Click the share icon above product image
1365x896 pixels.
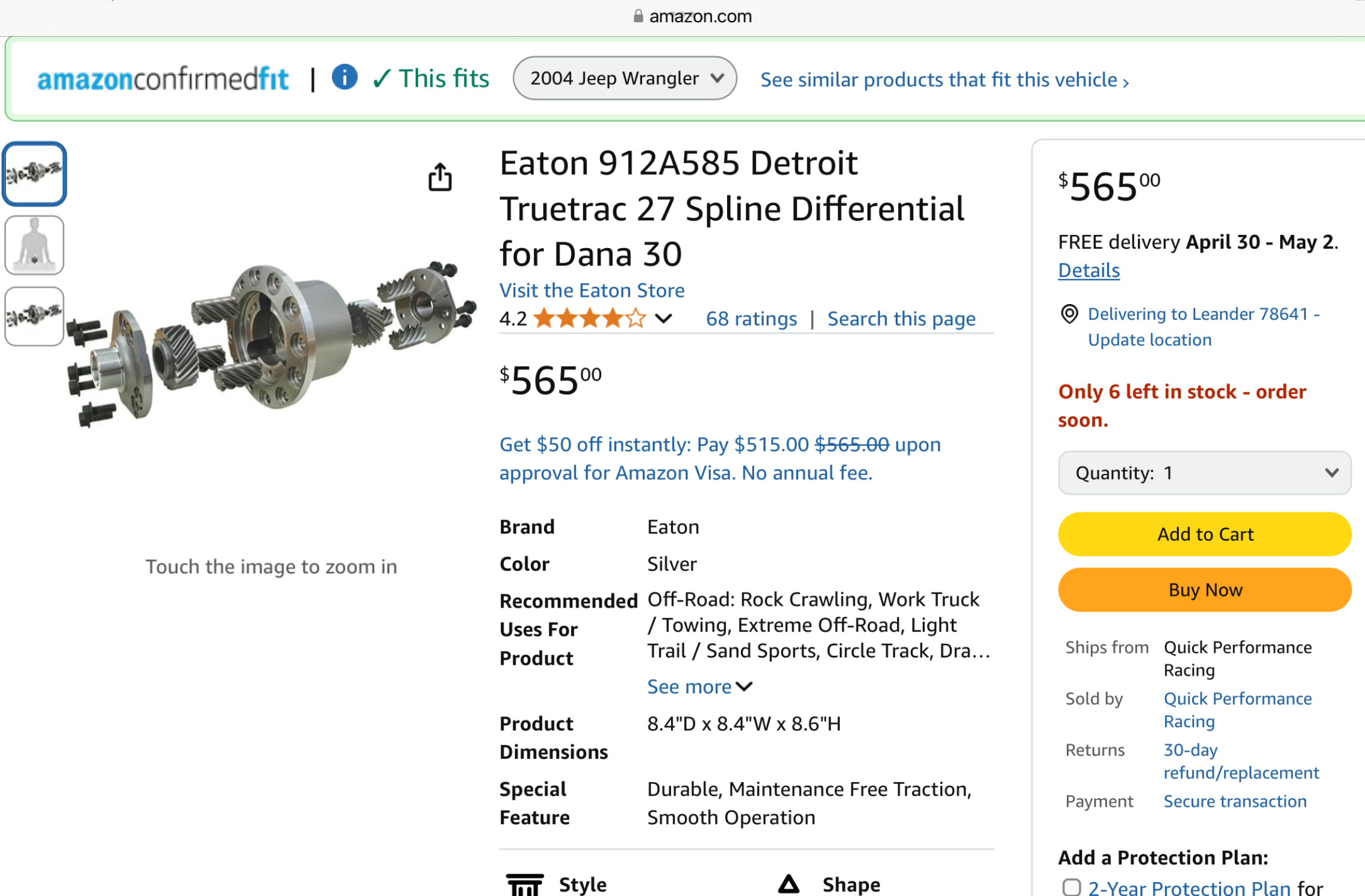coord(440,177)
